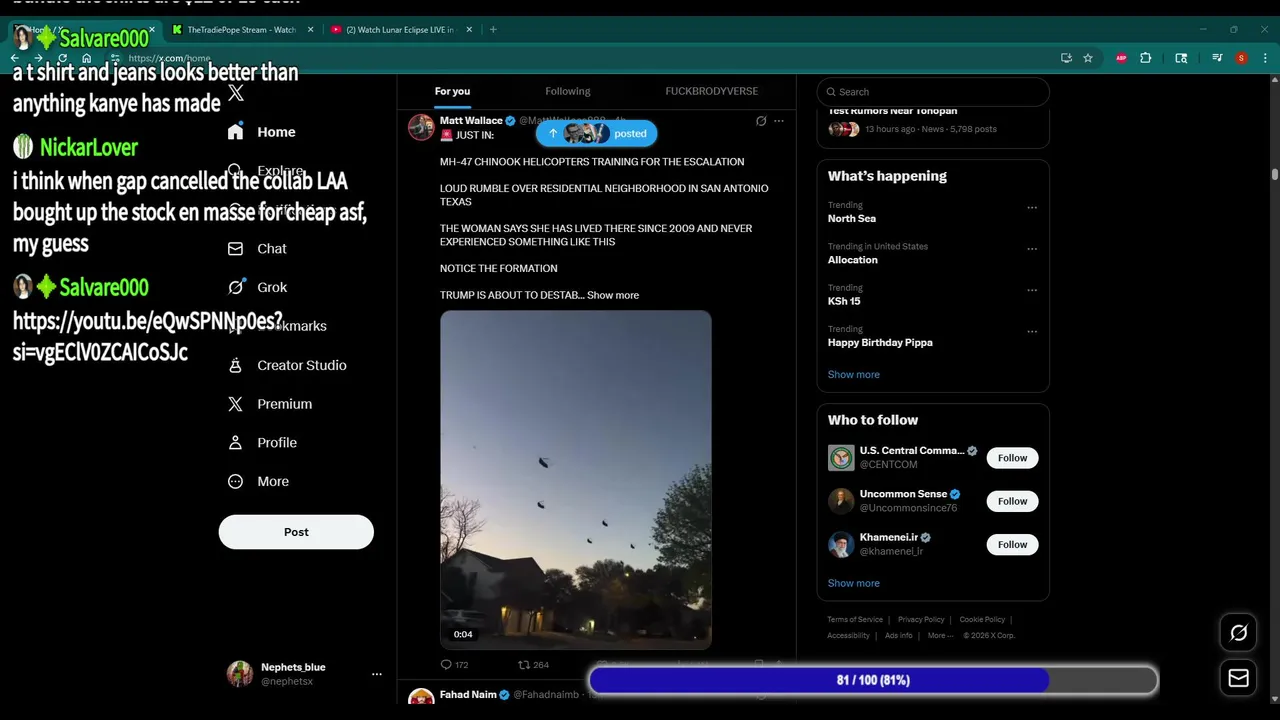Open the KSh 15 trending topic
This screenshot has width=1280, height=720.
844,301
